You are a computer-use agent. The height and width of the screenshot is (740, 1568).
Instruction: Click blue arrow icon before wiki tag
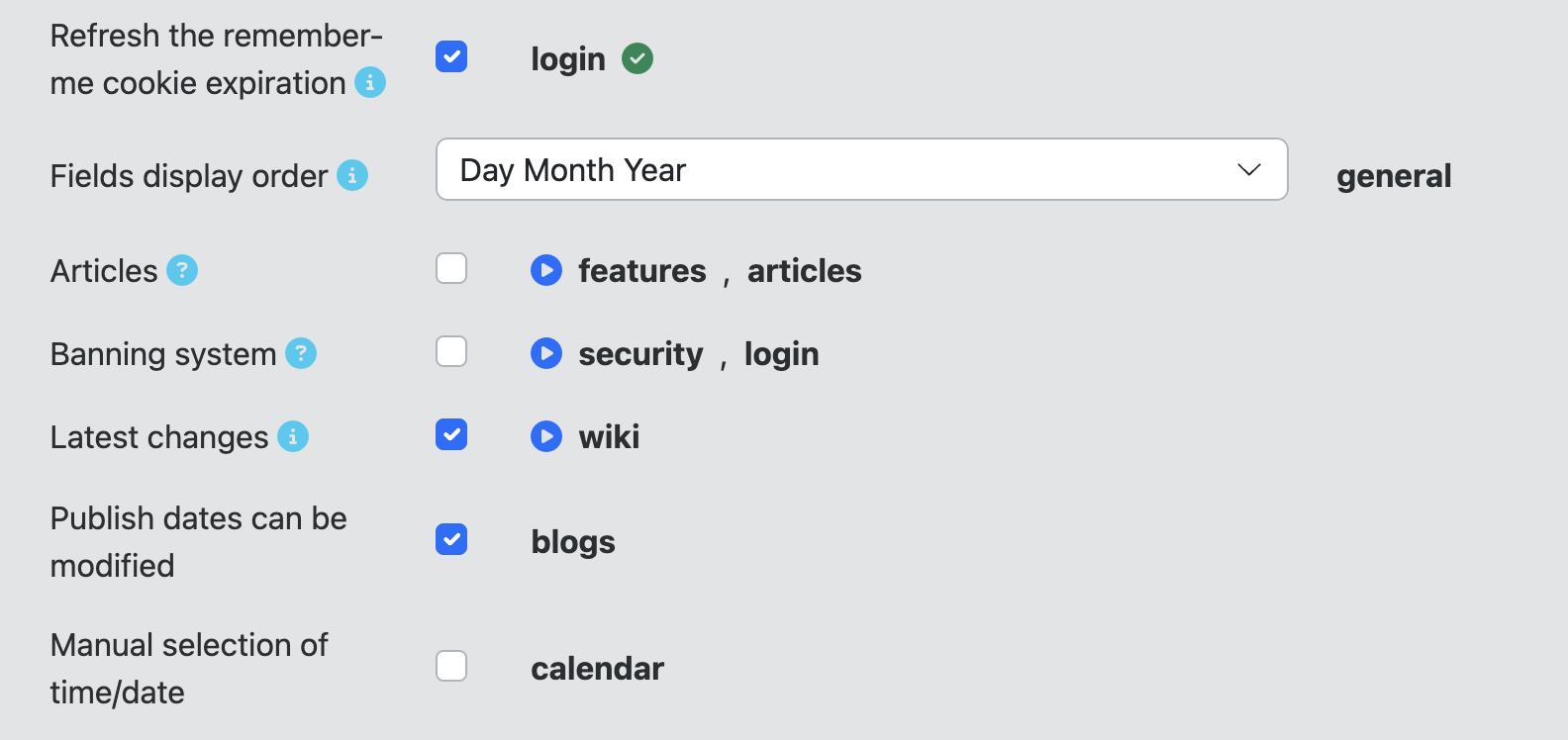[546, 436]
